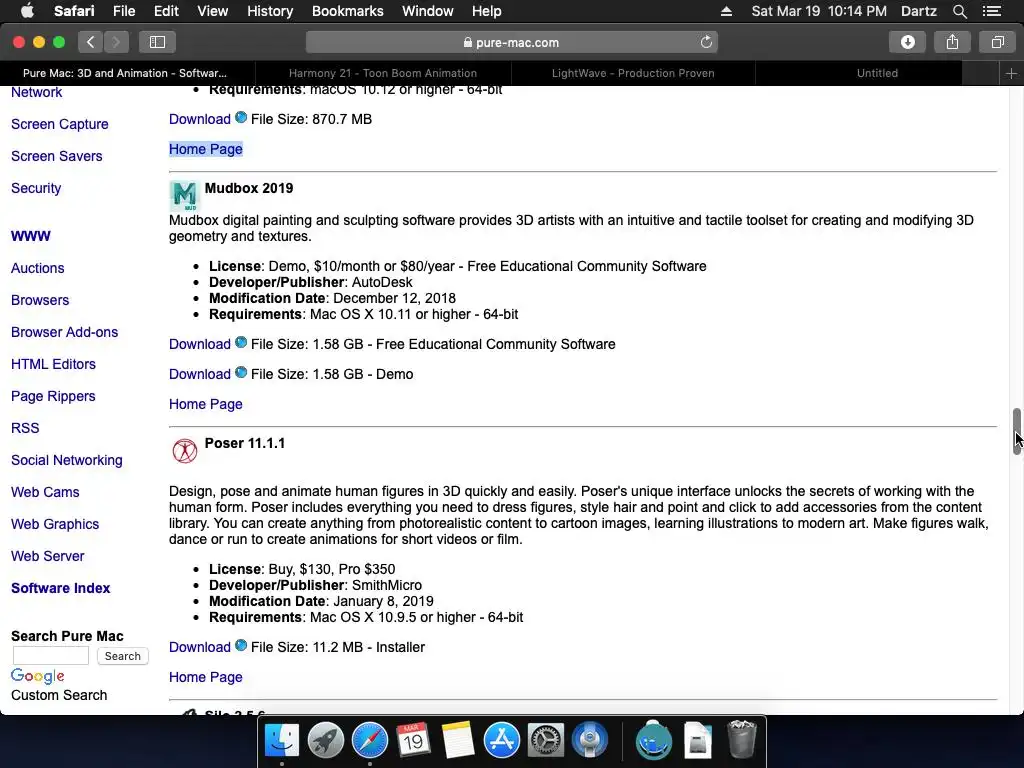Open Finder from the Dock
1024x768 pixels.
281,740
